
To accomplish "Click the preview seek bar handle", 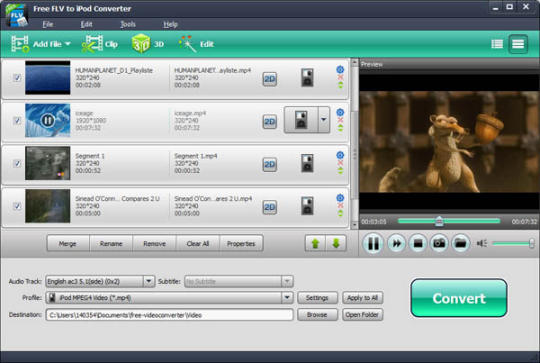I will [439, 221].
